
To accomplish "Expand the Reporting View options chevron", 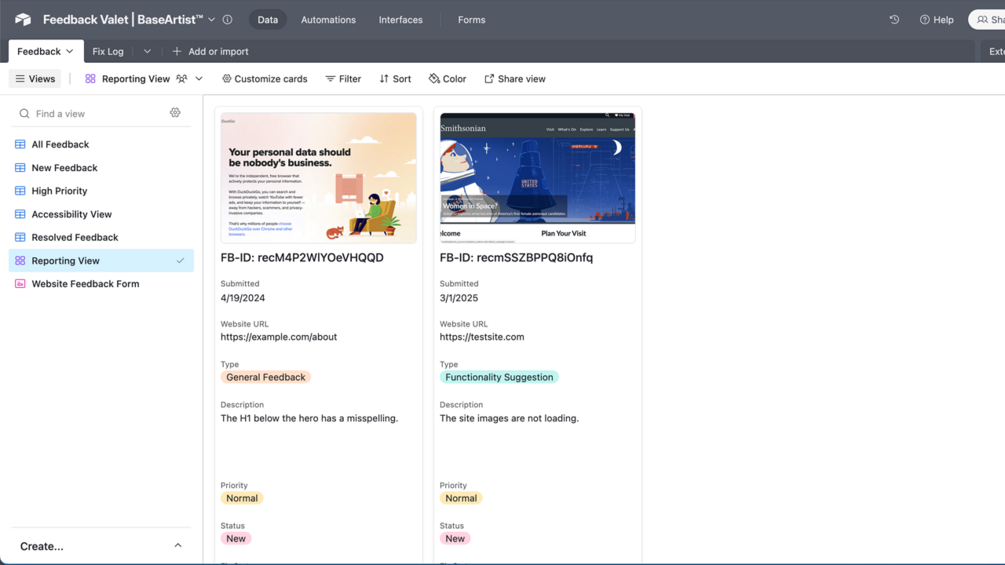I will tap(199, 79).
